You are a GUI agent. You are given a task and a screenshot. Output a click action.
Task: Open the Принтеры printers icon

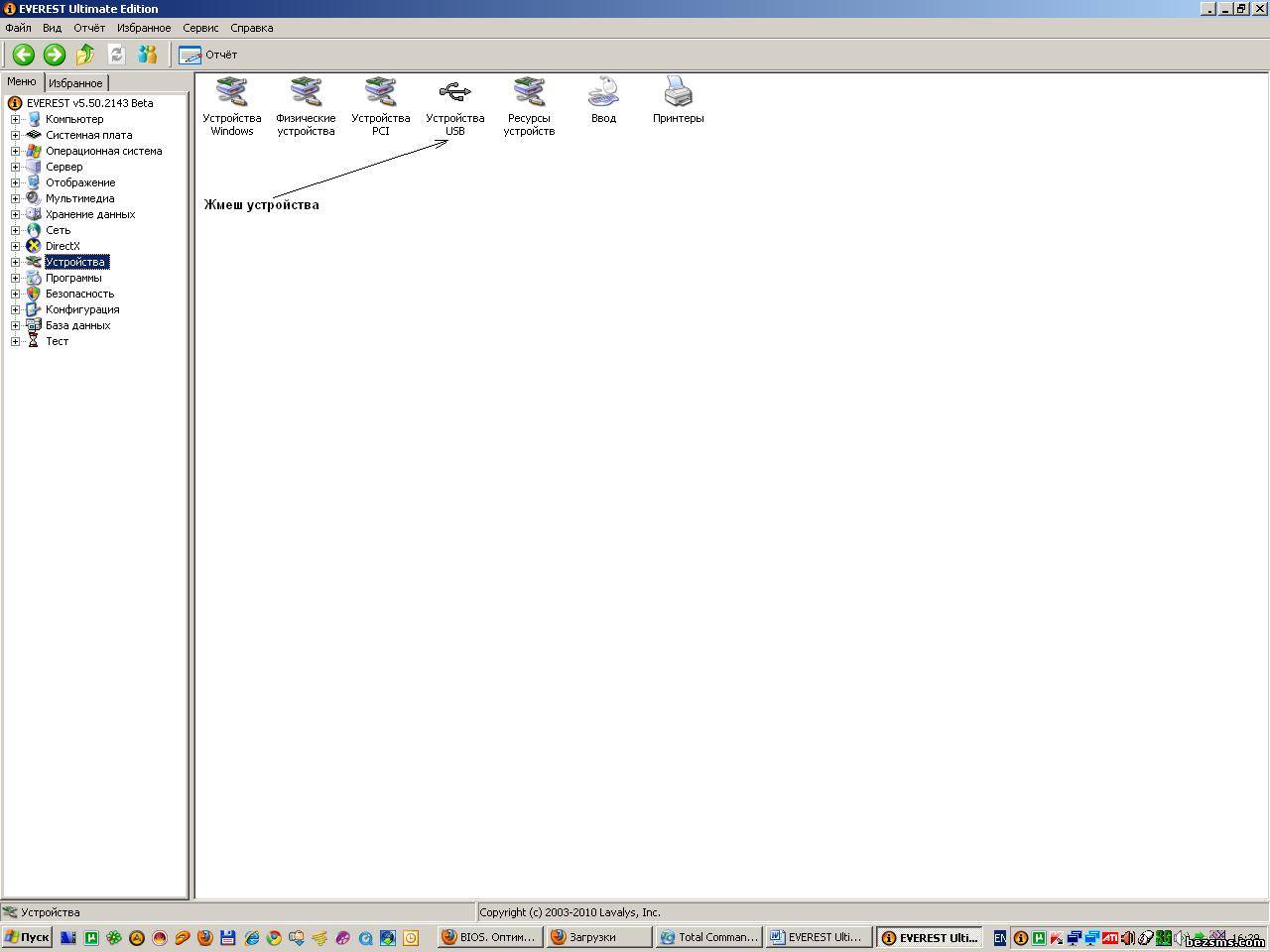click(678, 101)
